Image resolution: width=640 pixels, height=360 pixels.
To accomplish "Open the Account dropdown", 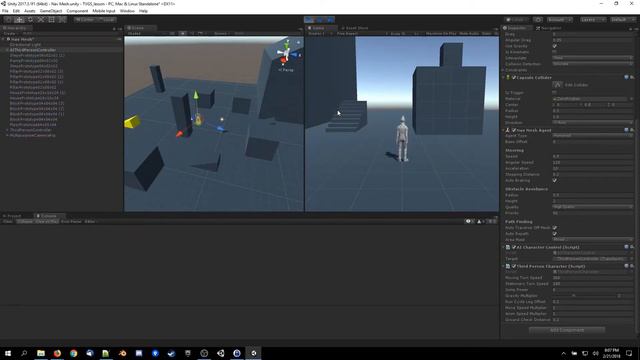I will [559, 20].
